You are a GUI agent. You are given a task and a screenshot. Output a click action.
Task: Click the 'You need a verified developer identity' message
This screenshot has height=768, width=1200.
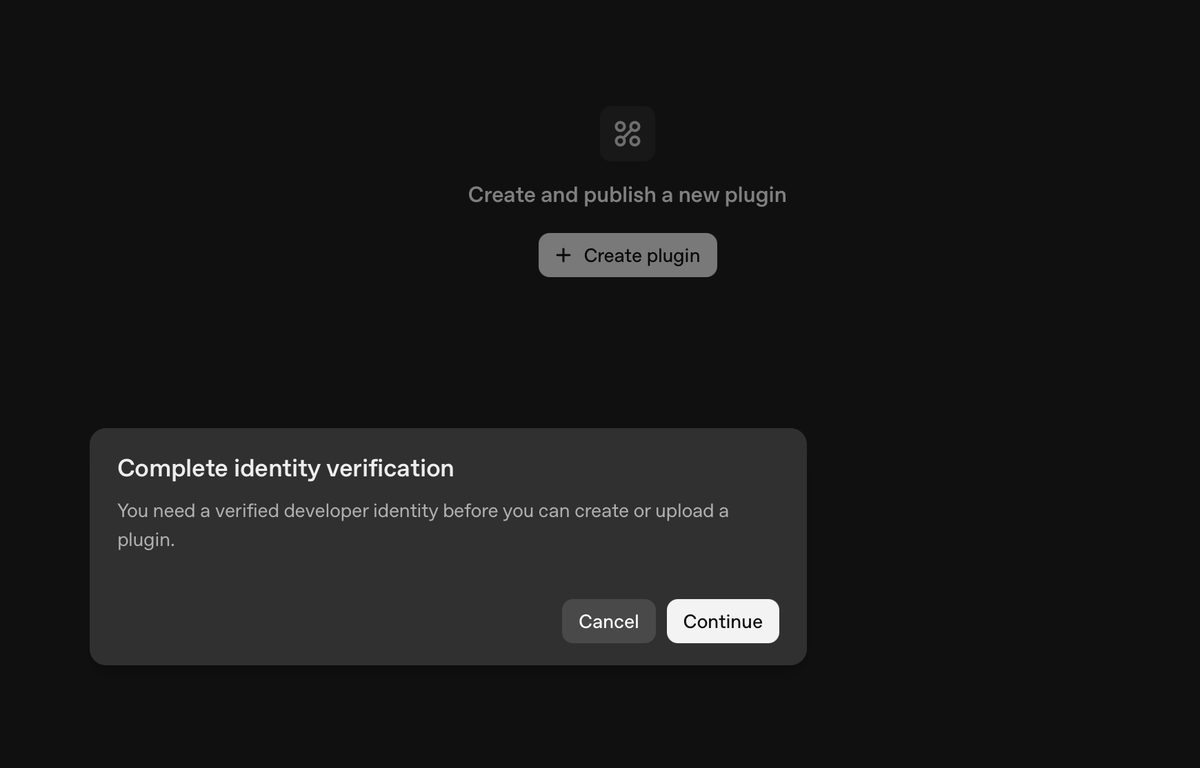click(423, 525)
